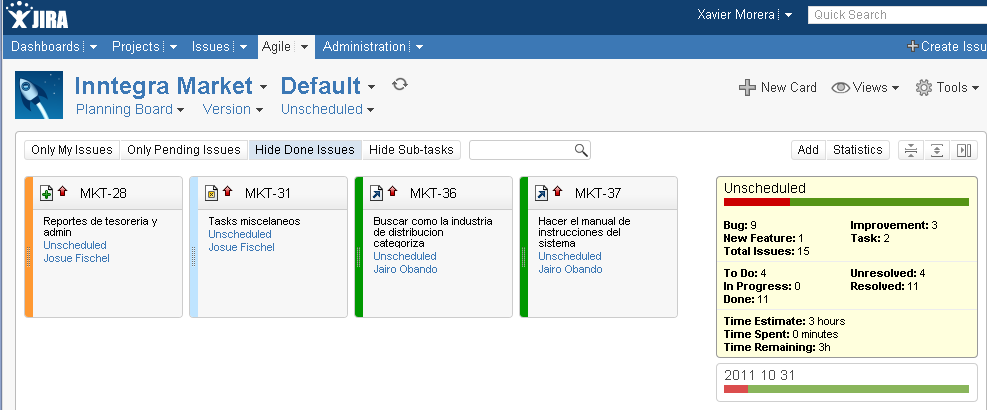Click into the card search field

click(530, 150)
